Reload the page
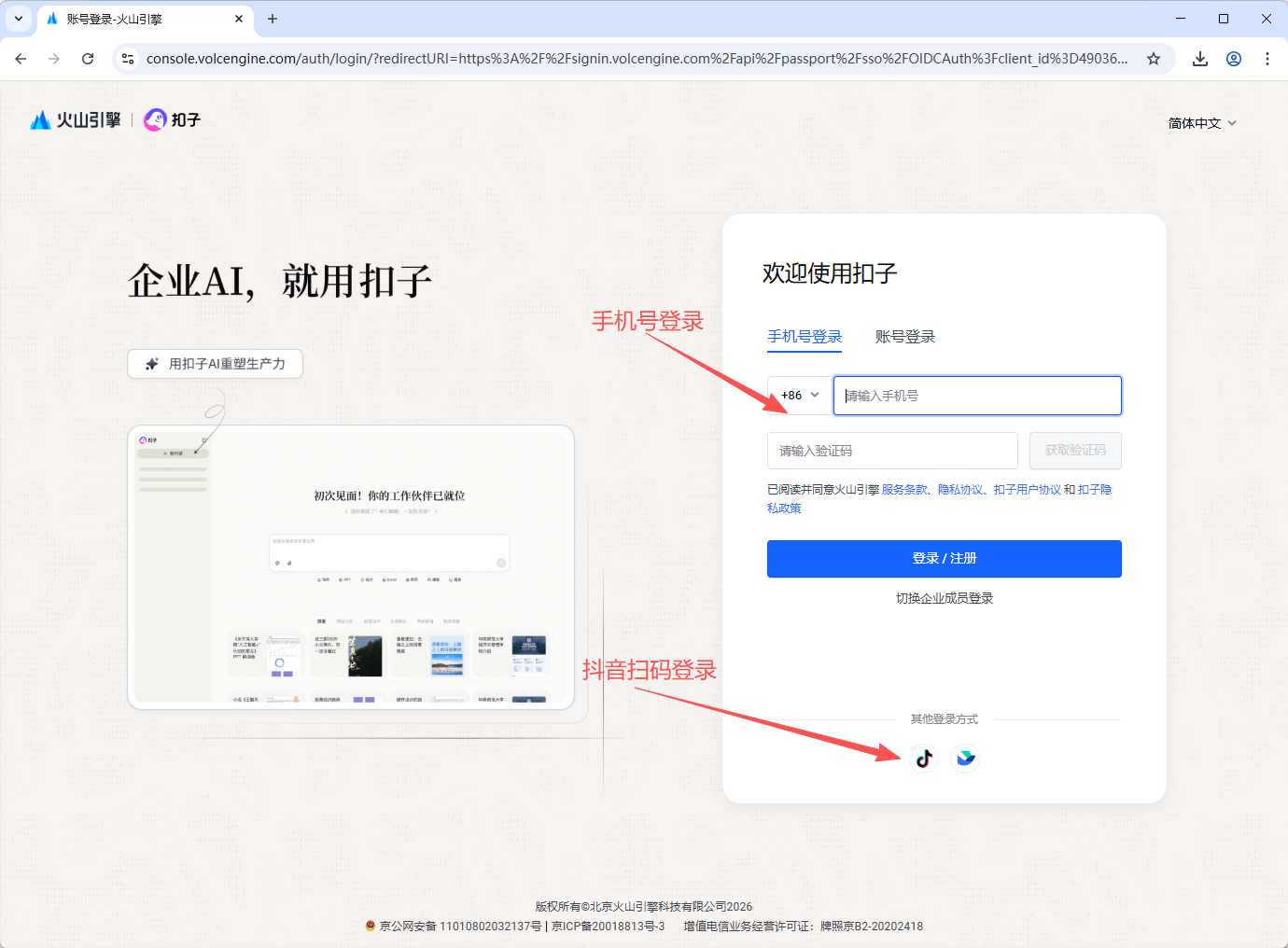 click(x=88, y=59)
